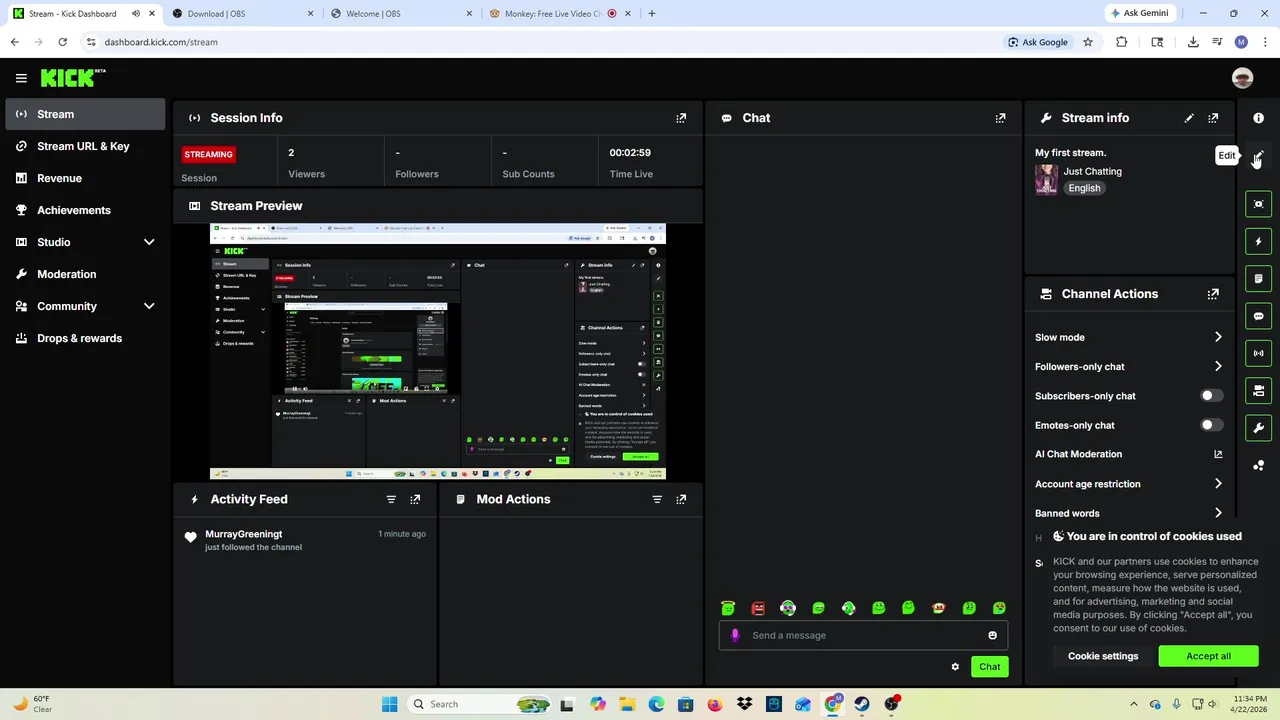Viewport: 1280px width, 720px height.
Task: Expand the Community sidebar section
Action: point(149,306)
